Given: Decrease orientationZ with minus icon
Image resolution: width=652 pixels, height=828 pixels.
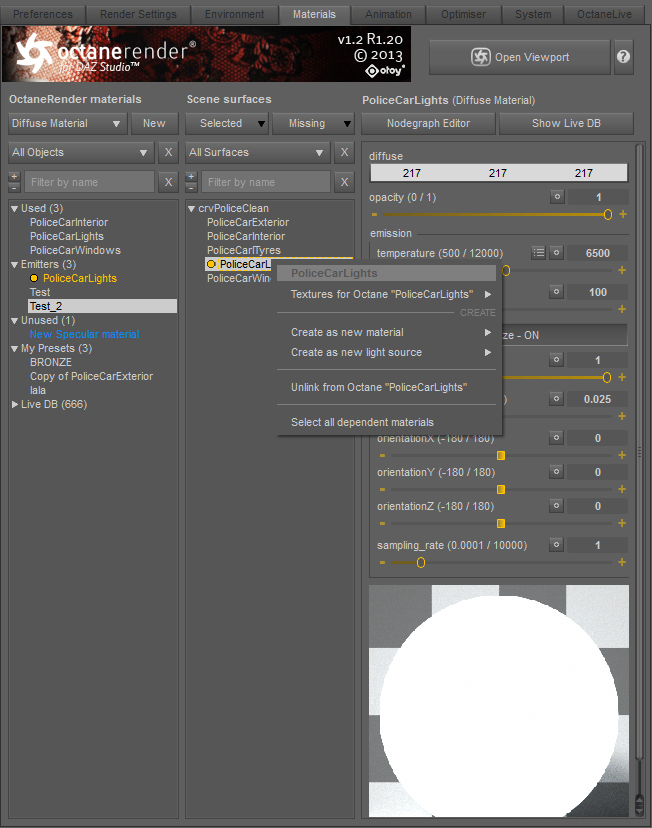Looking at the screenshot, I should pos(382,523).
